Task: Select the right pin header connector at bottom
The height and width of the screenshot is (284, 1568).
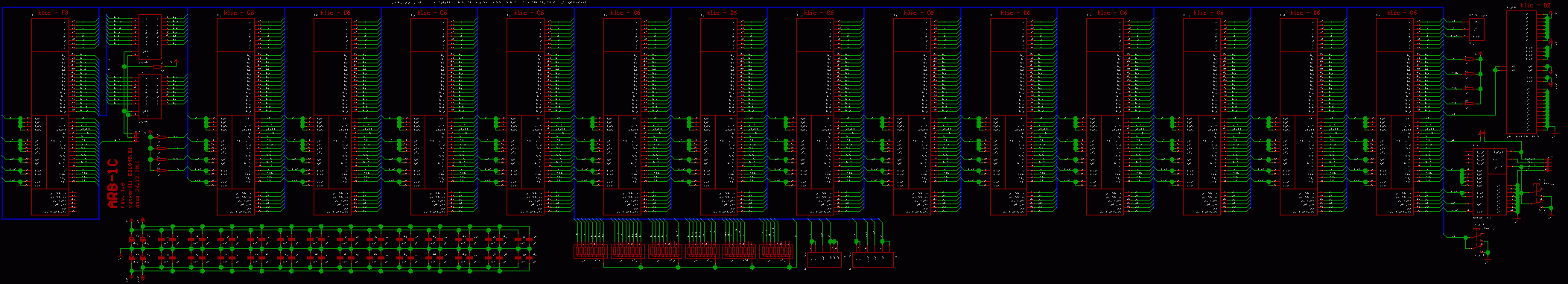Action: point(872,260)
